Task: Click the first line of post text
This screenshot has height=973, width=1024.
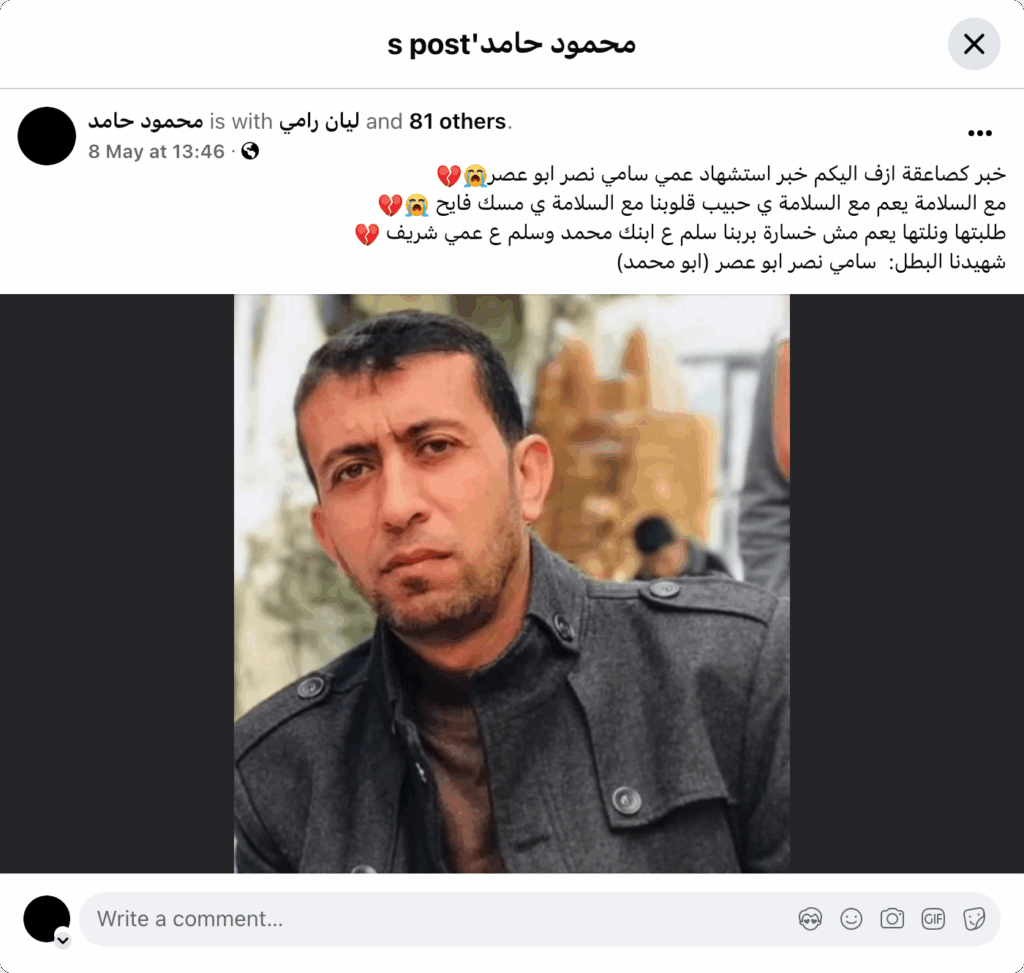Action: pyautogui.click(x=721, y=174)
